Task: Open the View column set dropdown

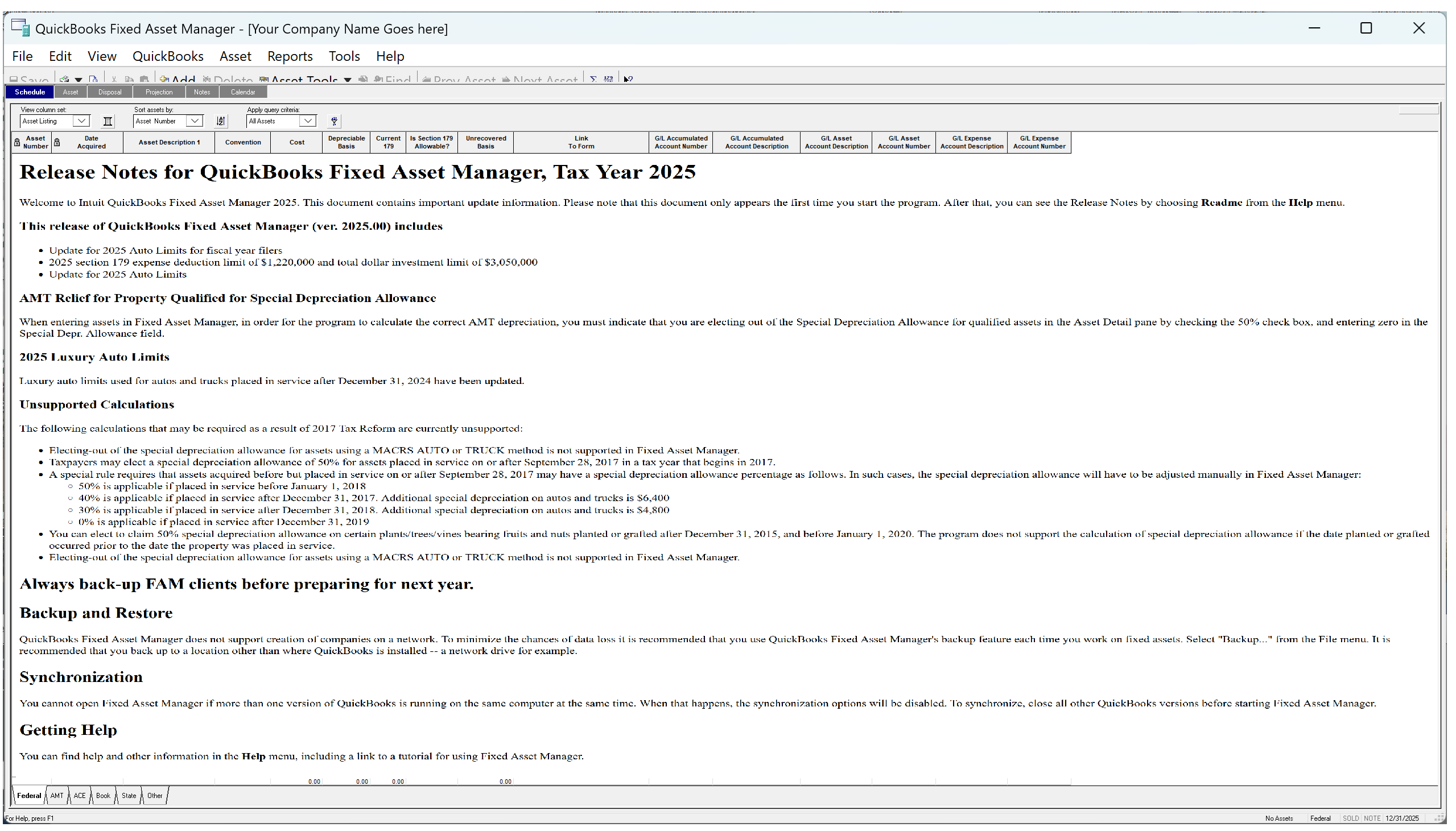Action: (81, 121)
